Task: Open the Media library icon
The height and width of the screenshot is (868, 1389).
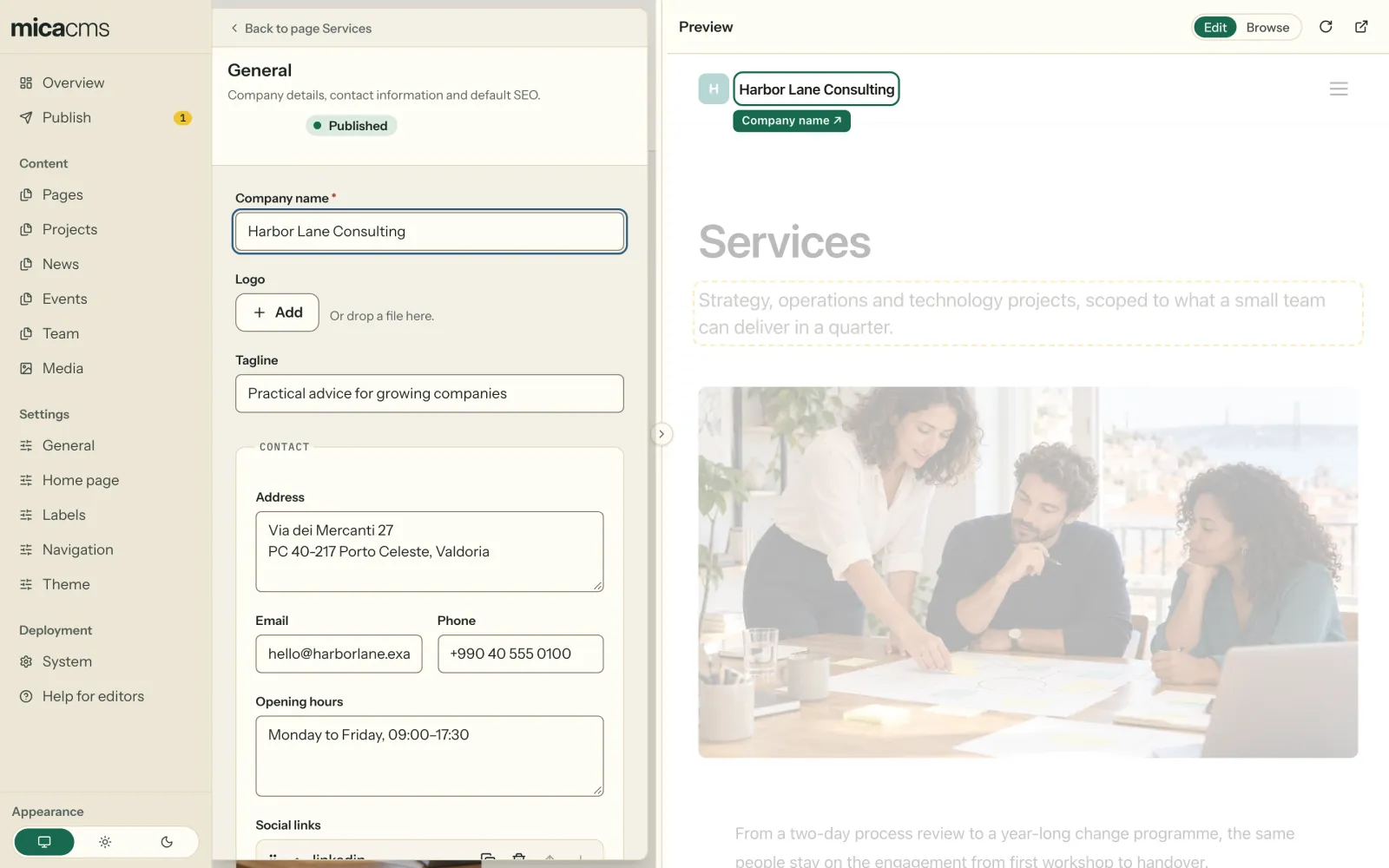Action: tap(26, 368)
